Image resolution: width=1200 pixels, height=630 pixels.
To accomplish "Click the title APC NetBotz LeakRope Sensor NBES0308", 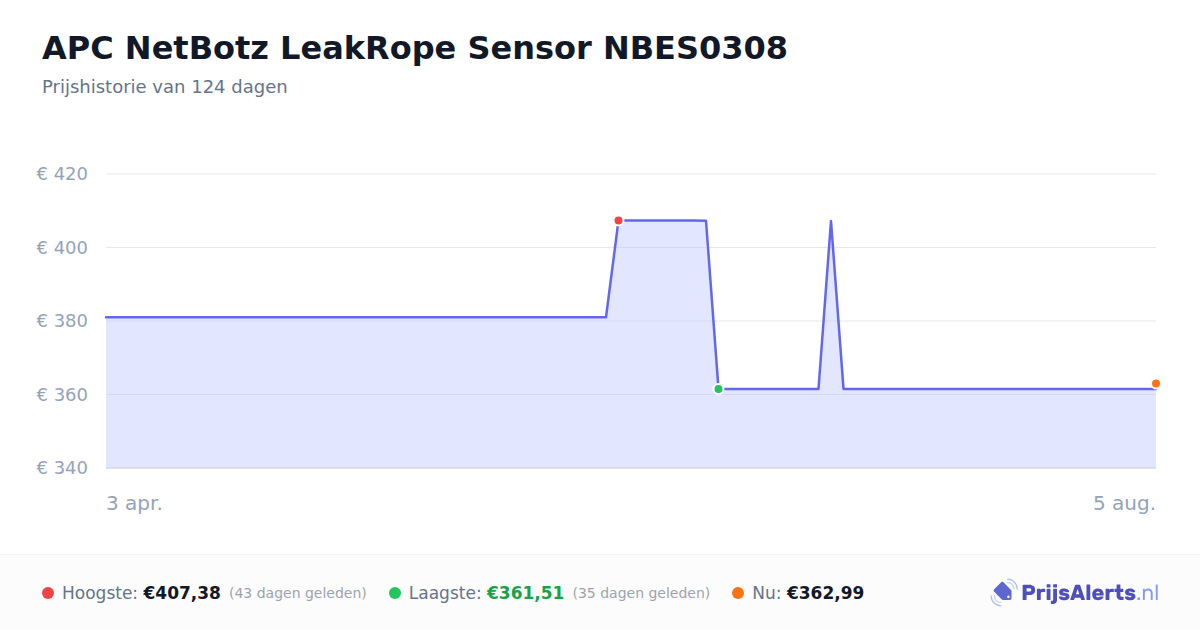I will click(415, 47).
